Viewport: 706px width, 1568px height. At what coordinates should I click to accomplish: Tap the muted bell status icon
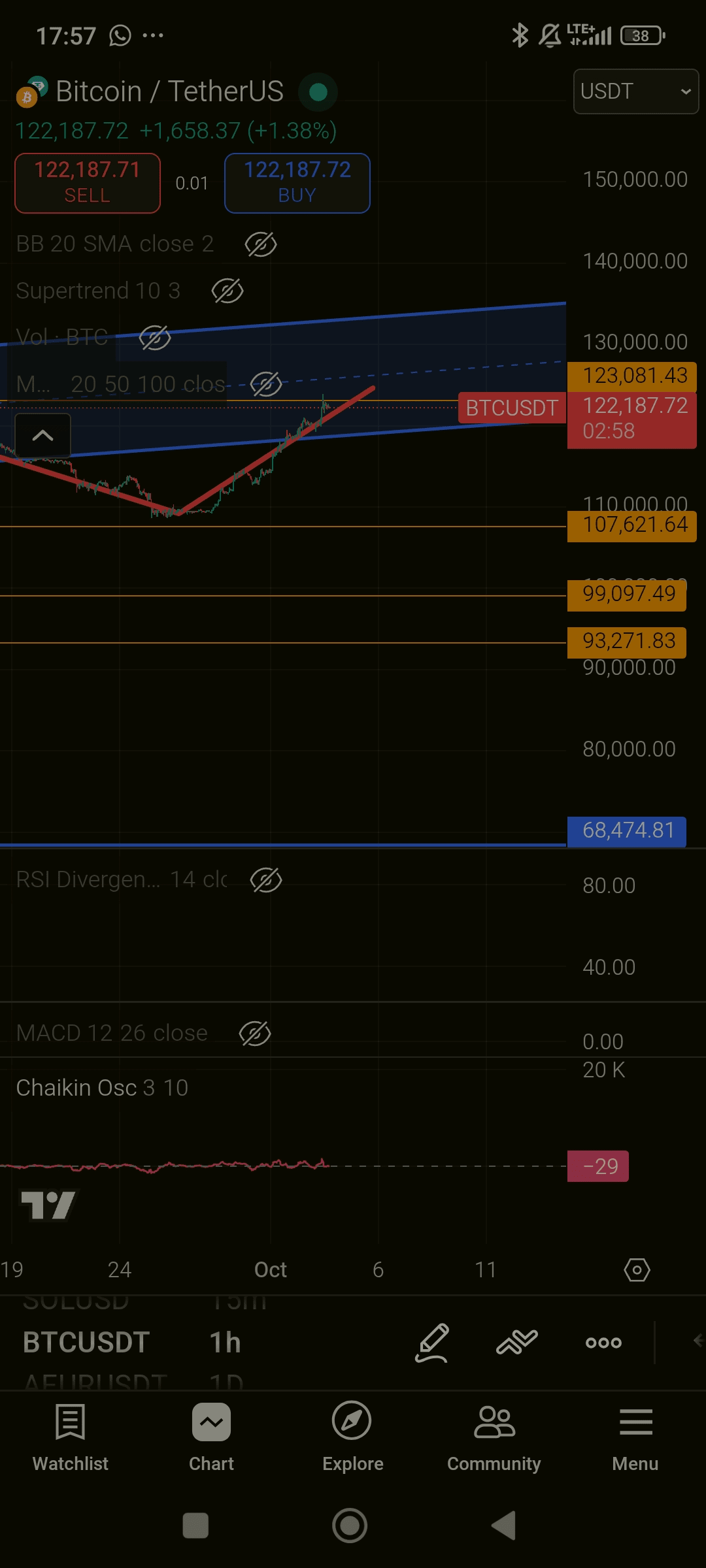coord(550,35)
